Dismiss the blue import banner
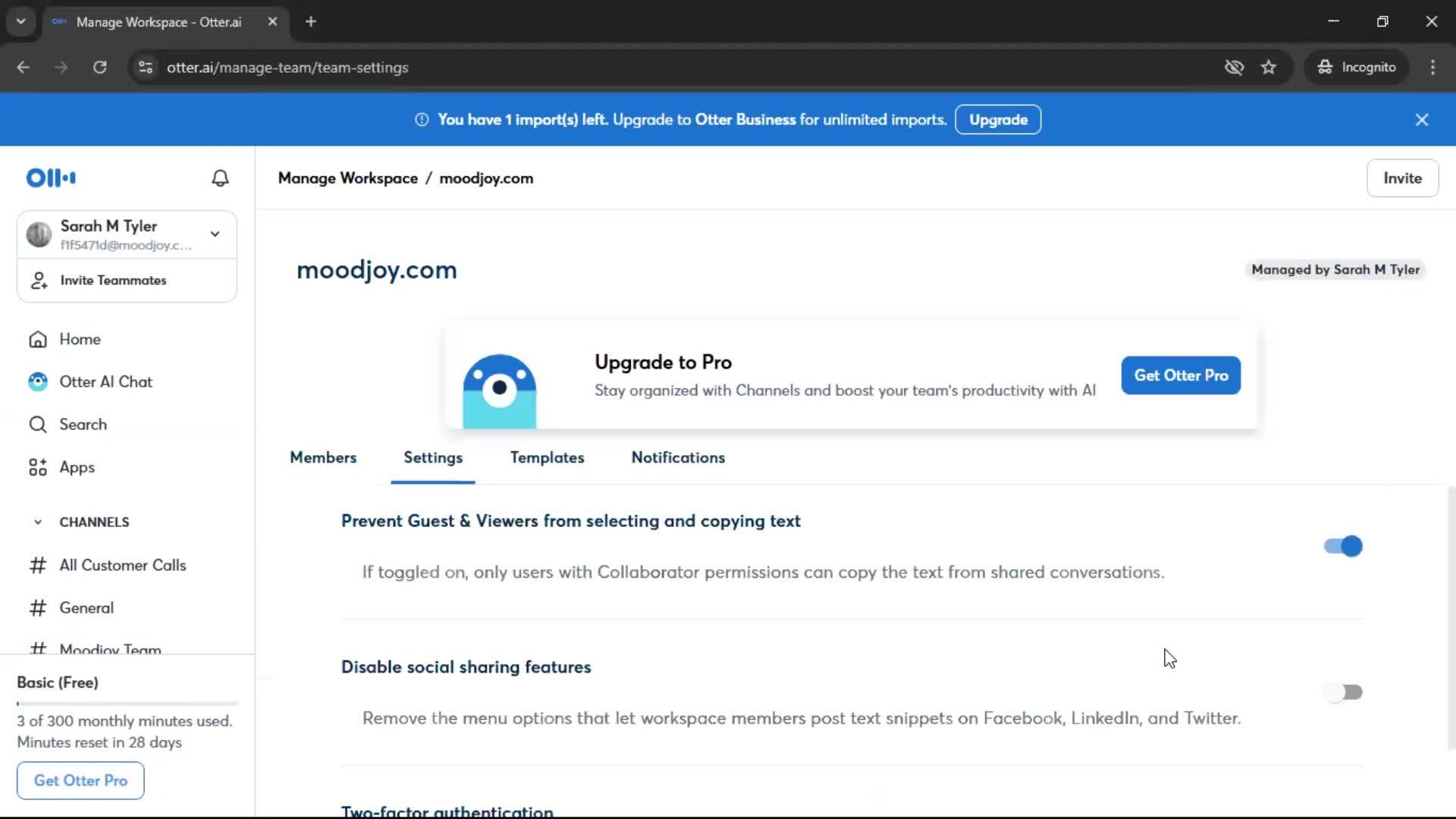 [x=1422, y=120]
